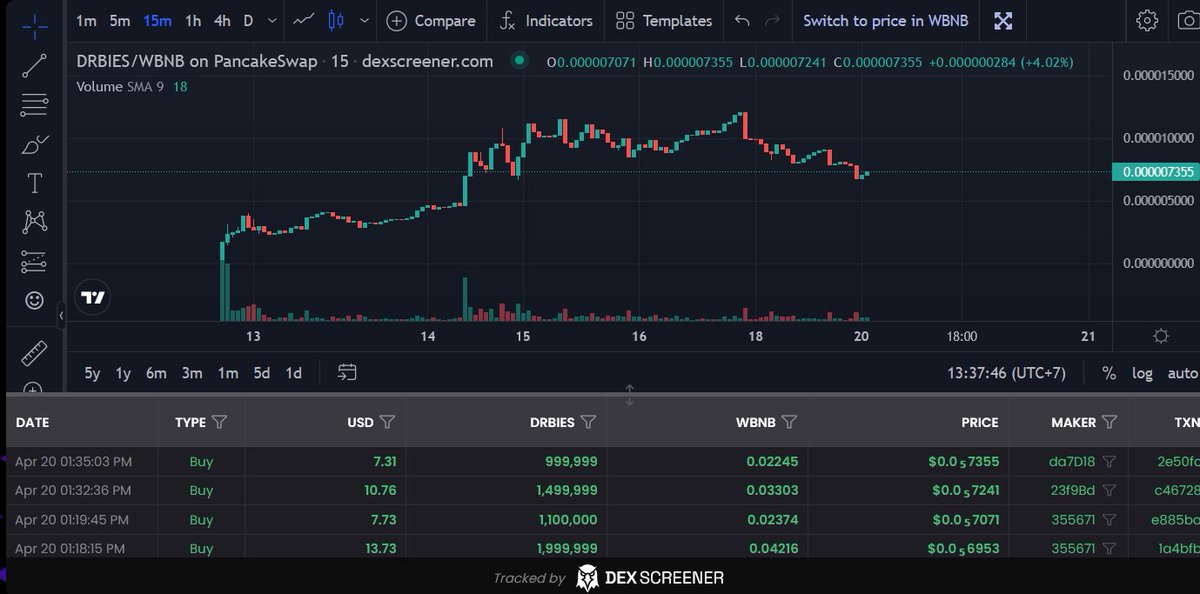1200x594 pixels.
Task: Toggle auto scale mode
Action: [1183, 373]
